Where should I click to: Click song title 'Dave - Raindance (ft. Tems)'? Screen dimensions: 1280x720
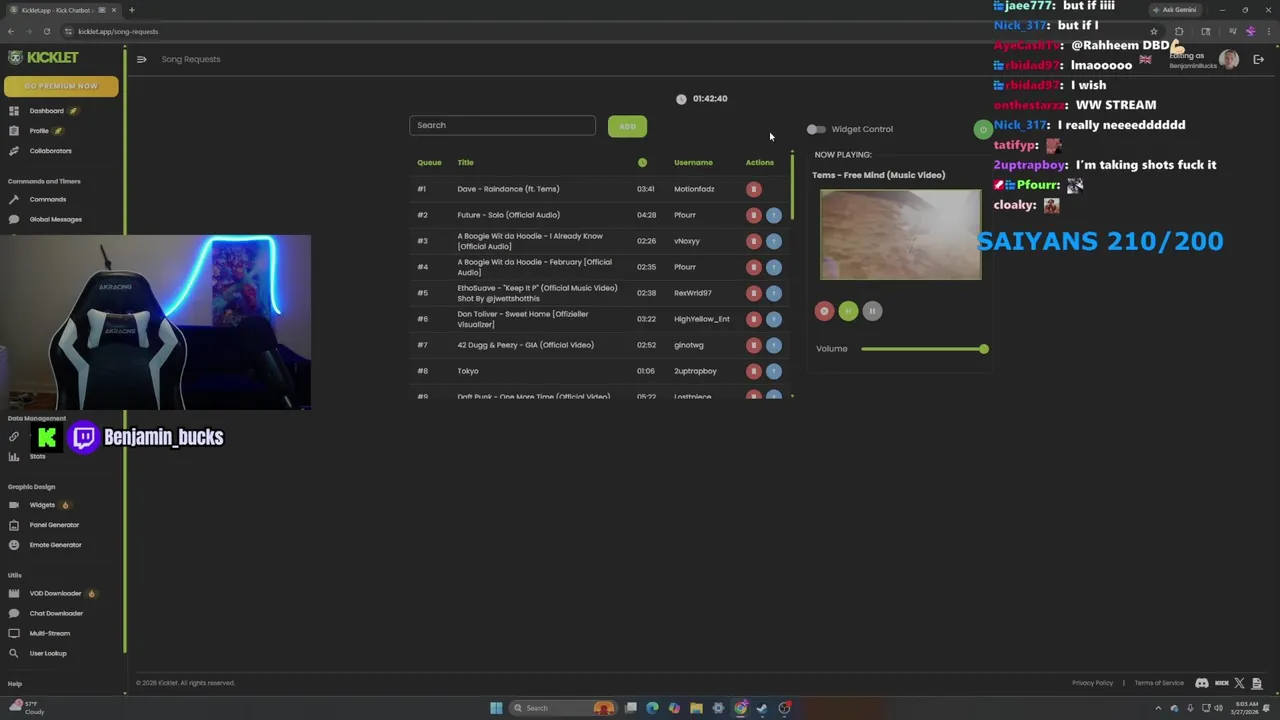pyautogui.click(x=508, y=189)
